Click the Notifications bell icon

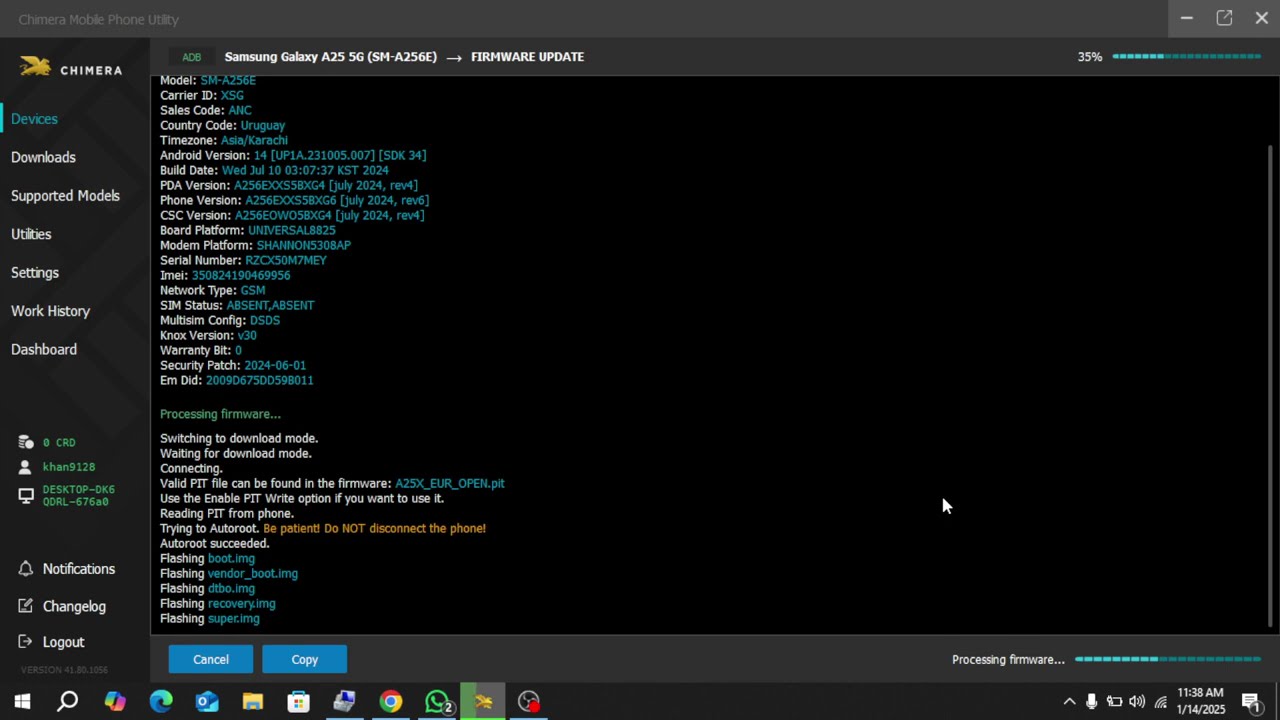pos(26,569)
